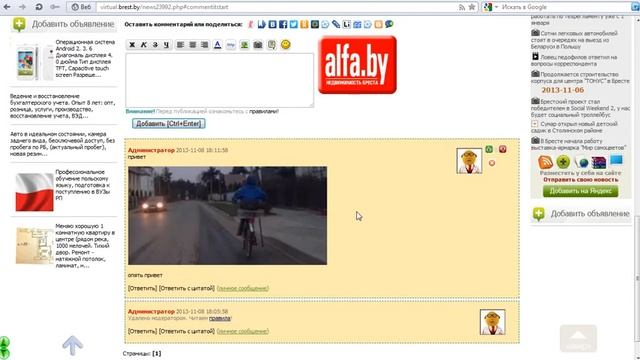Go to comments page [1]
This screenshot has height=360, width=640.
point(157,353)
